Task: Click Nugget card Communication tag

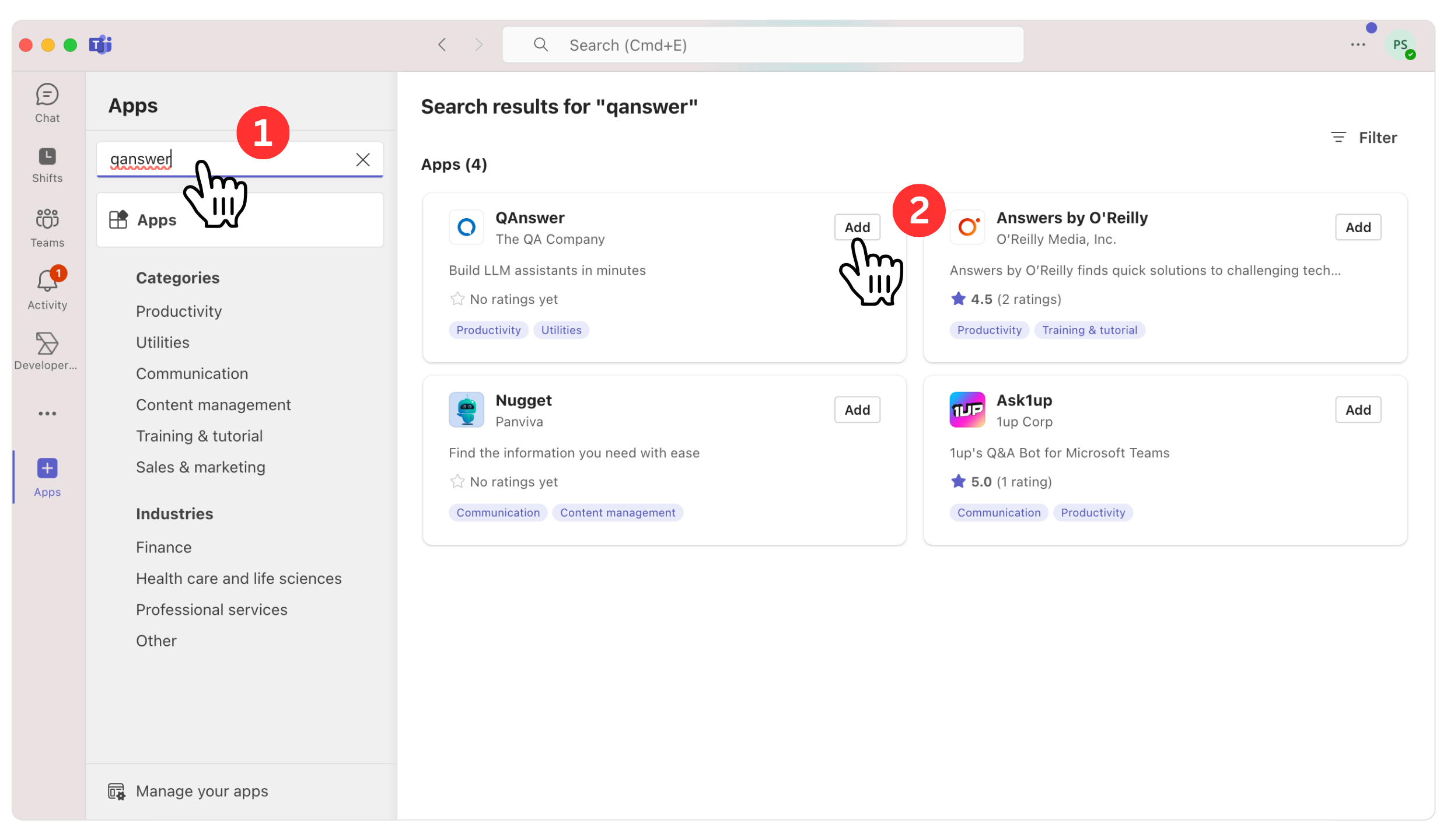Action: click(x=498, y=513)
